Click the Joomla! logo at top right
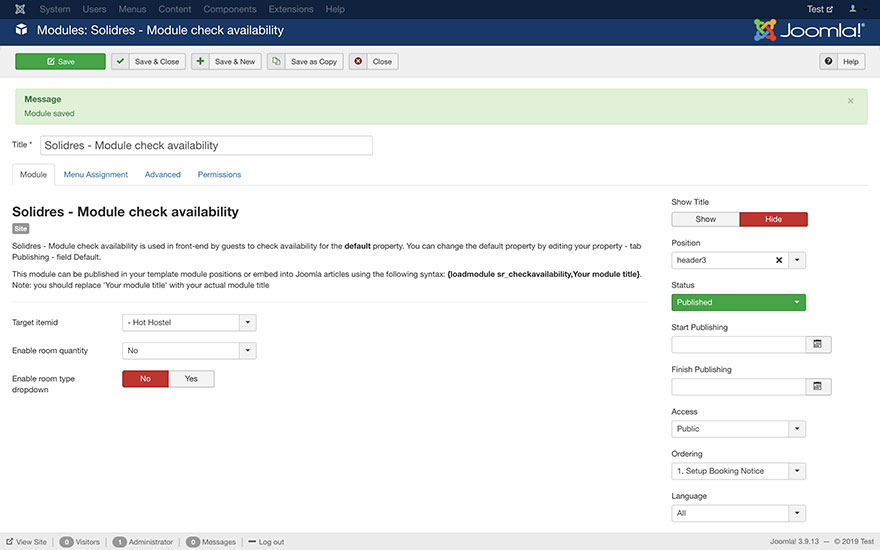This screenshot has width=880, height=550. (809, 30)
